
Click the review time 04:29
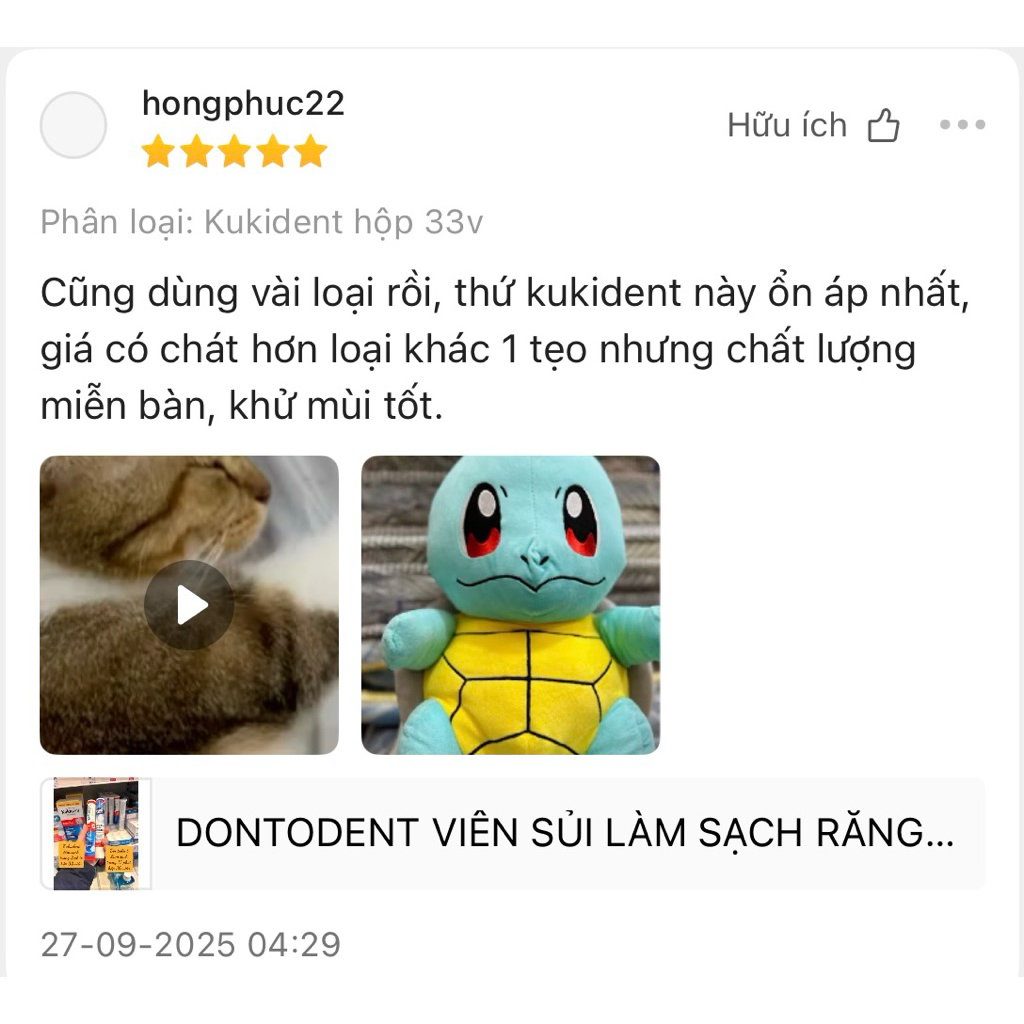[294, 944]
